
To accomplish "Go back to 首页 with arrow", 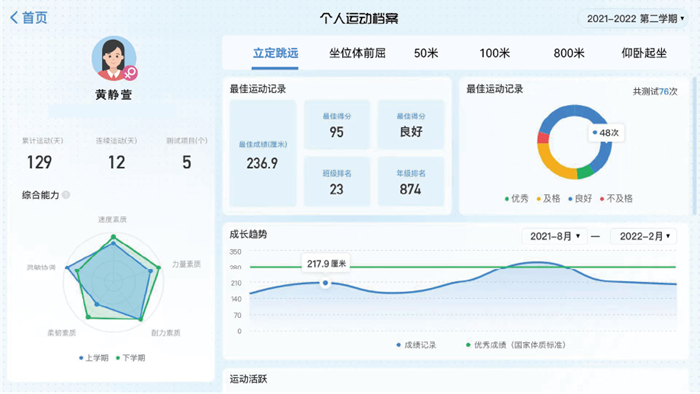I will click(29, 18).
